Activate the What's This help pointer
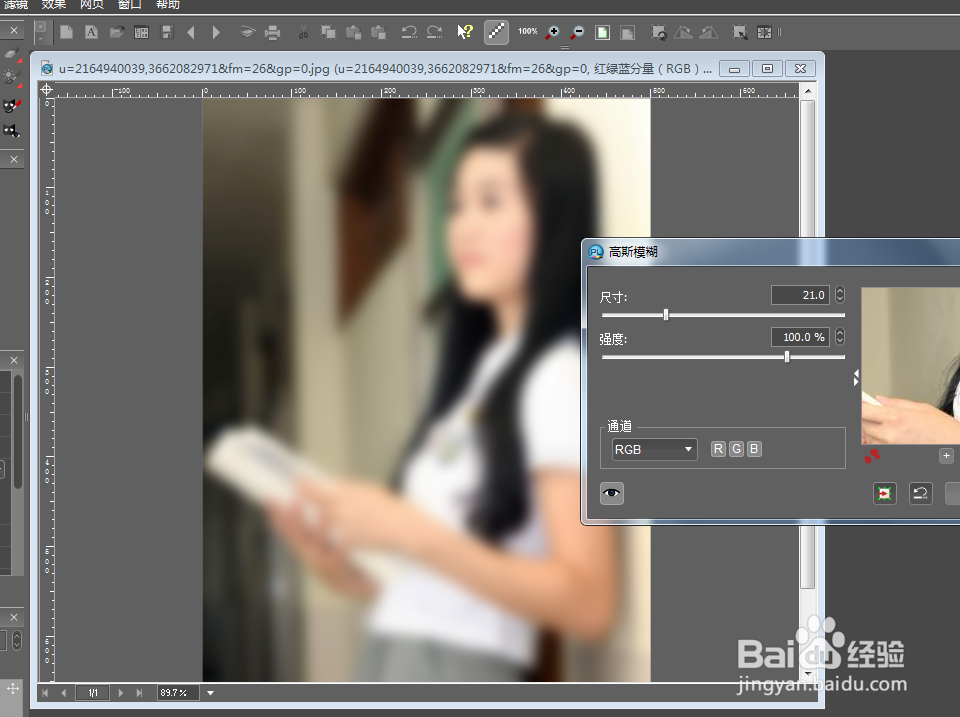Viewport: 960px width, 717px height. tap(465, 32)
